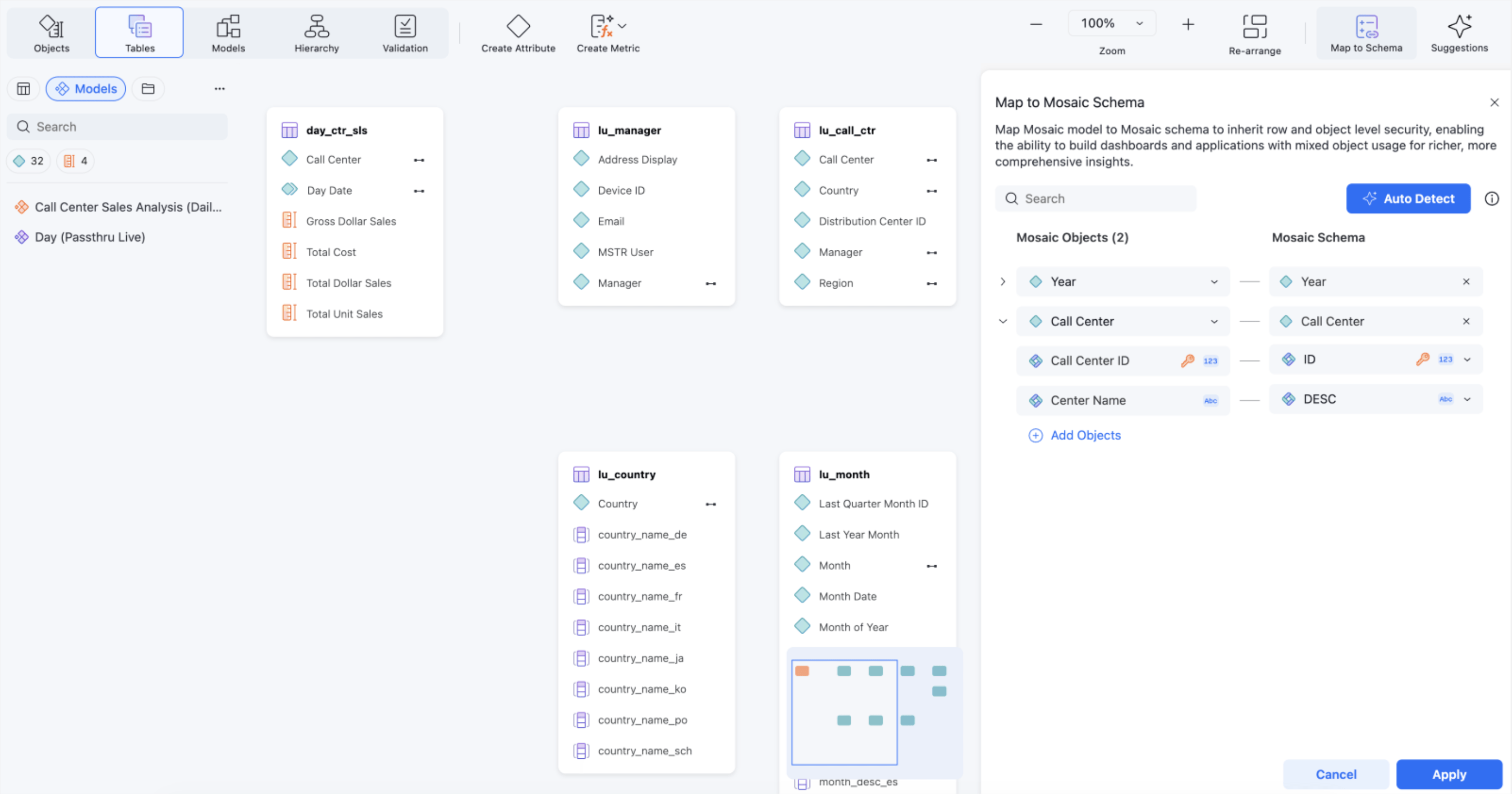Open the Objects view in toolbar

[x=52, y=33]
